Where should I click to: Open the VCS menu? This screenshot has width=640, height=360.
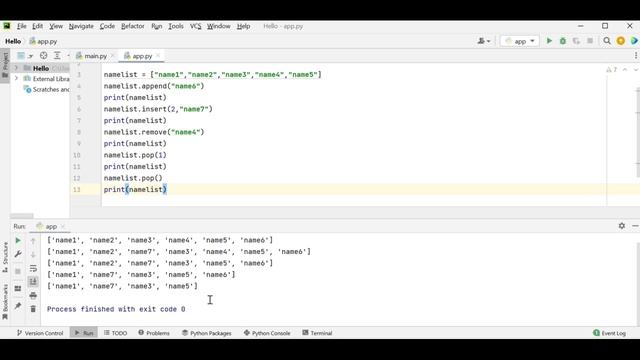(x=196, y=26)
